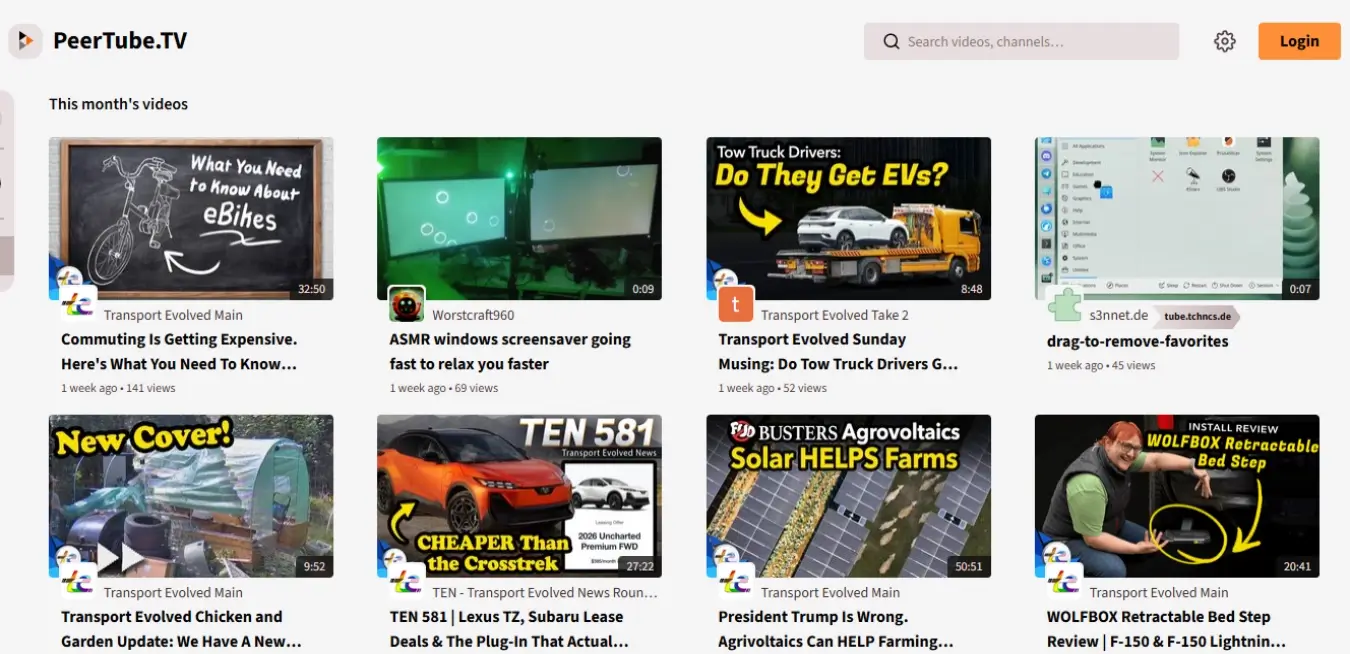Viewport: 1350px width, 654px height.
Task: Open 'Transport Evolved Sunday Musing' video title
Action: [x=838, y=352]
